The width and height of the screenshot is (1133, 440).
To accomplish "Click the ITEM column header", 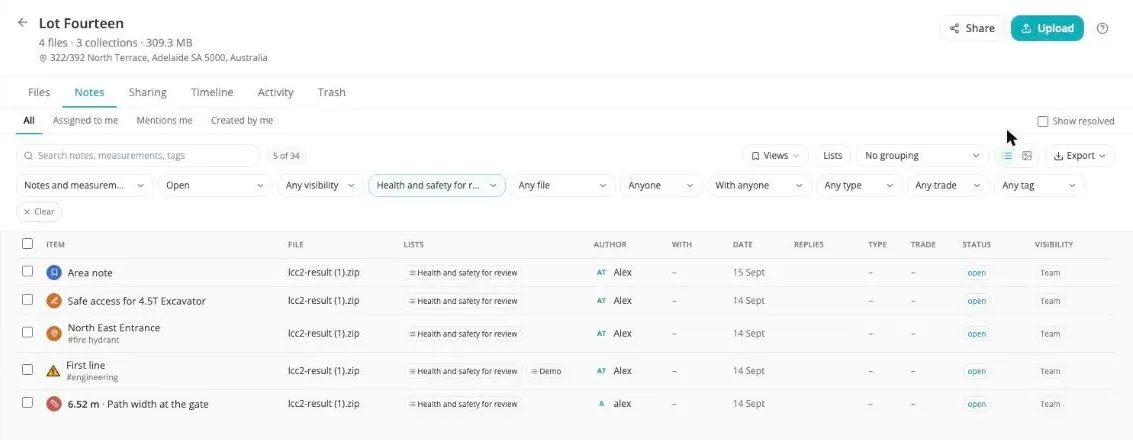I will tap(56, 245).
